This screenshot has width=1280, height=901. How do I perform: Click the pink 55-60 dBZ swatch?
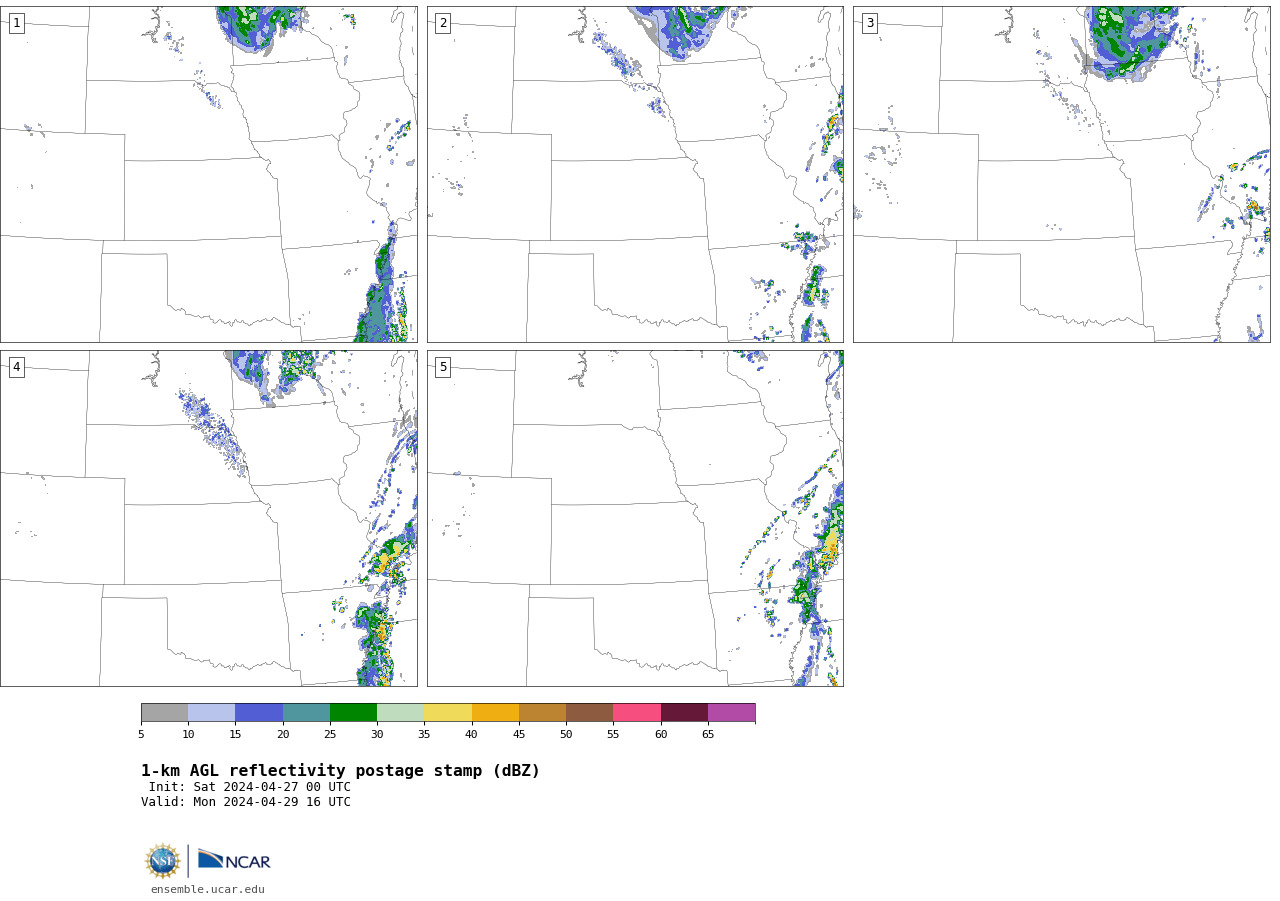tap(637, 713)
